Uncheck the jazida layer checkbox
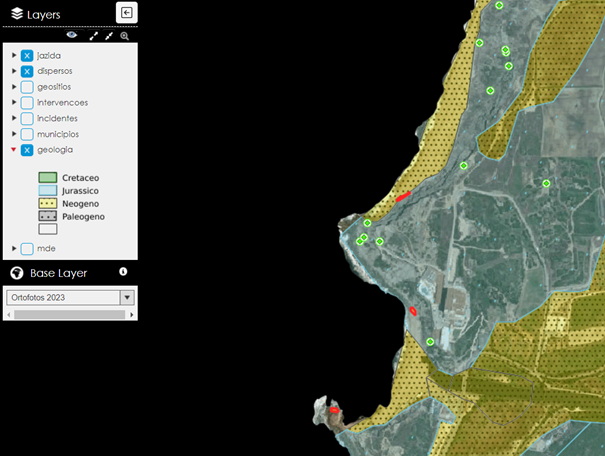Screen dimensions: 605x456 pyautogui.click(x=27, y=56)
